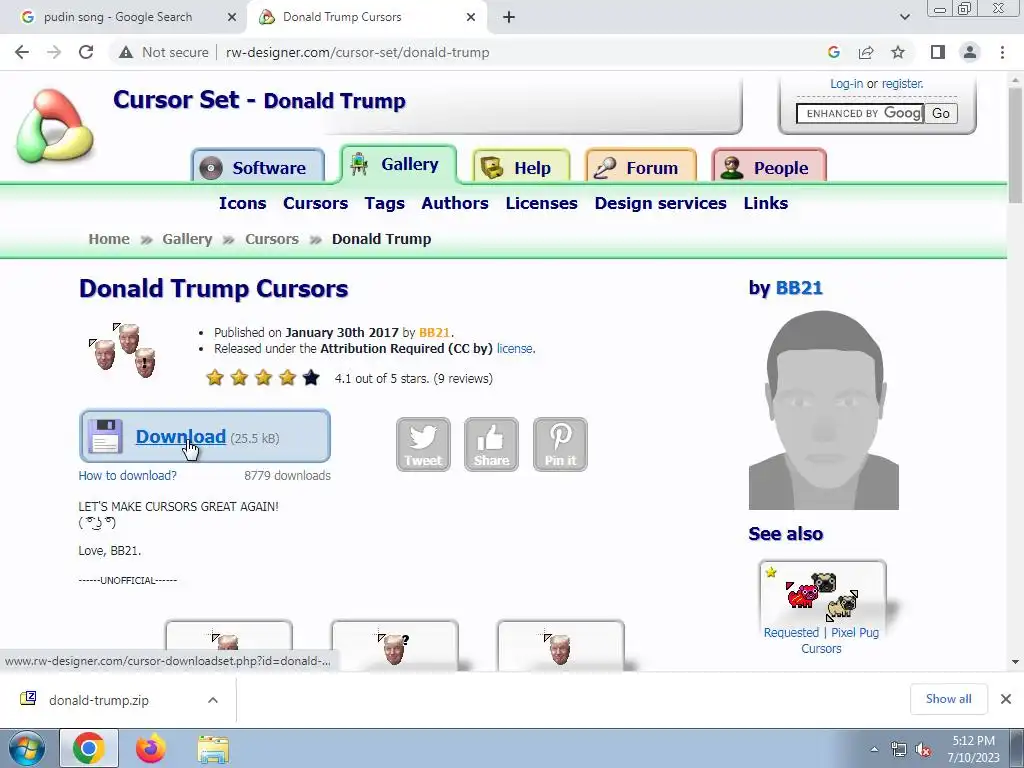The width and height of the screenshot is (1024, 768).
Task: Click the register link
Action: pyautogui.click(x=903, y=84)
